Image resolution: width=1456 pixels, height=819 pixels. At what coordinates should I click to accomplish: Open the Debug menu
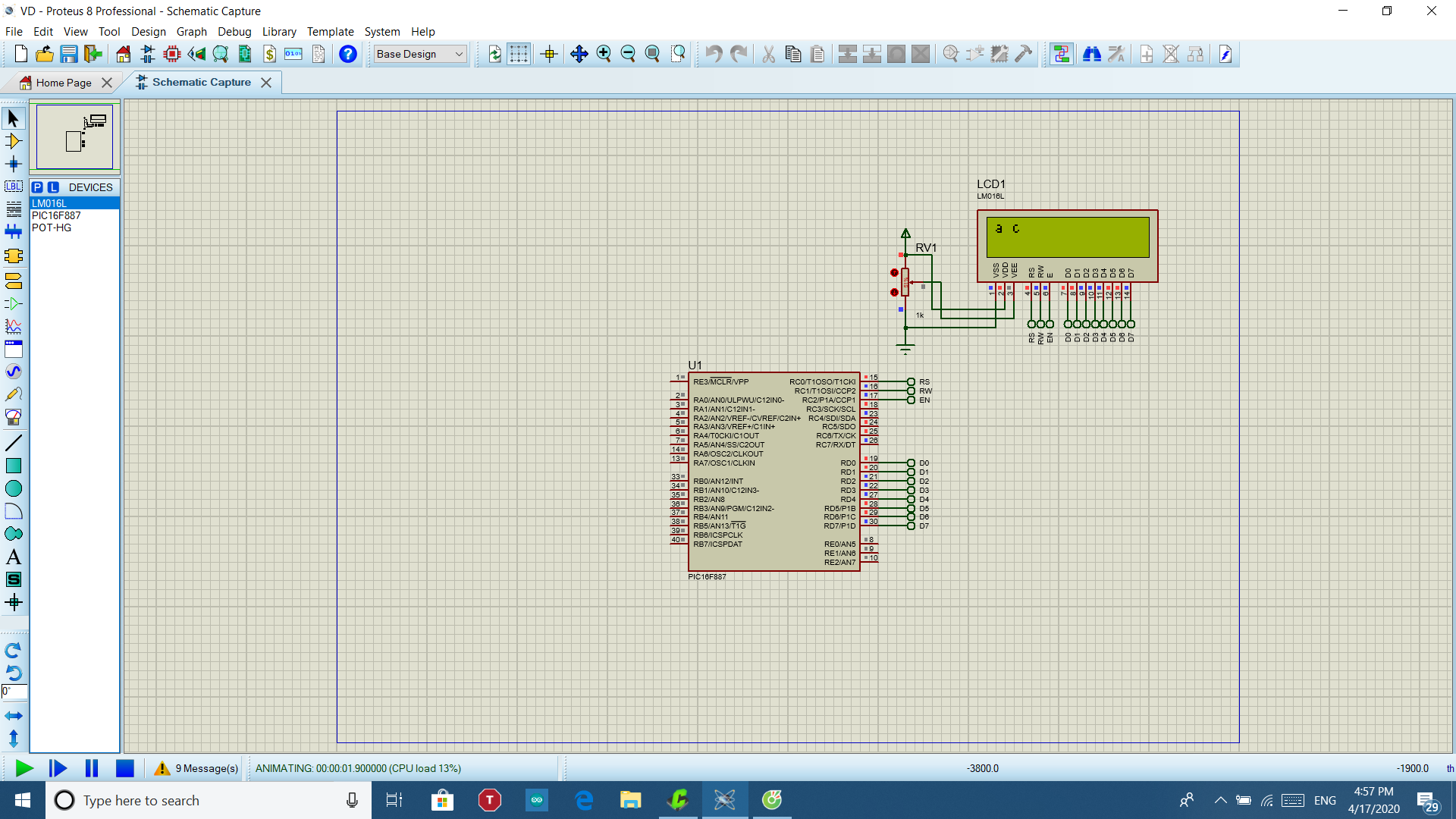click(234, 32)
